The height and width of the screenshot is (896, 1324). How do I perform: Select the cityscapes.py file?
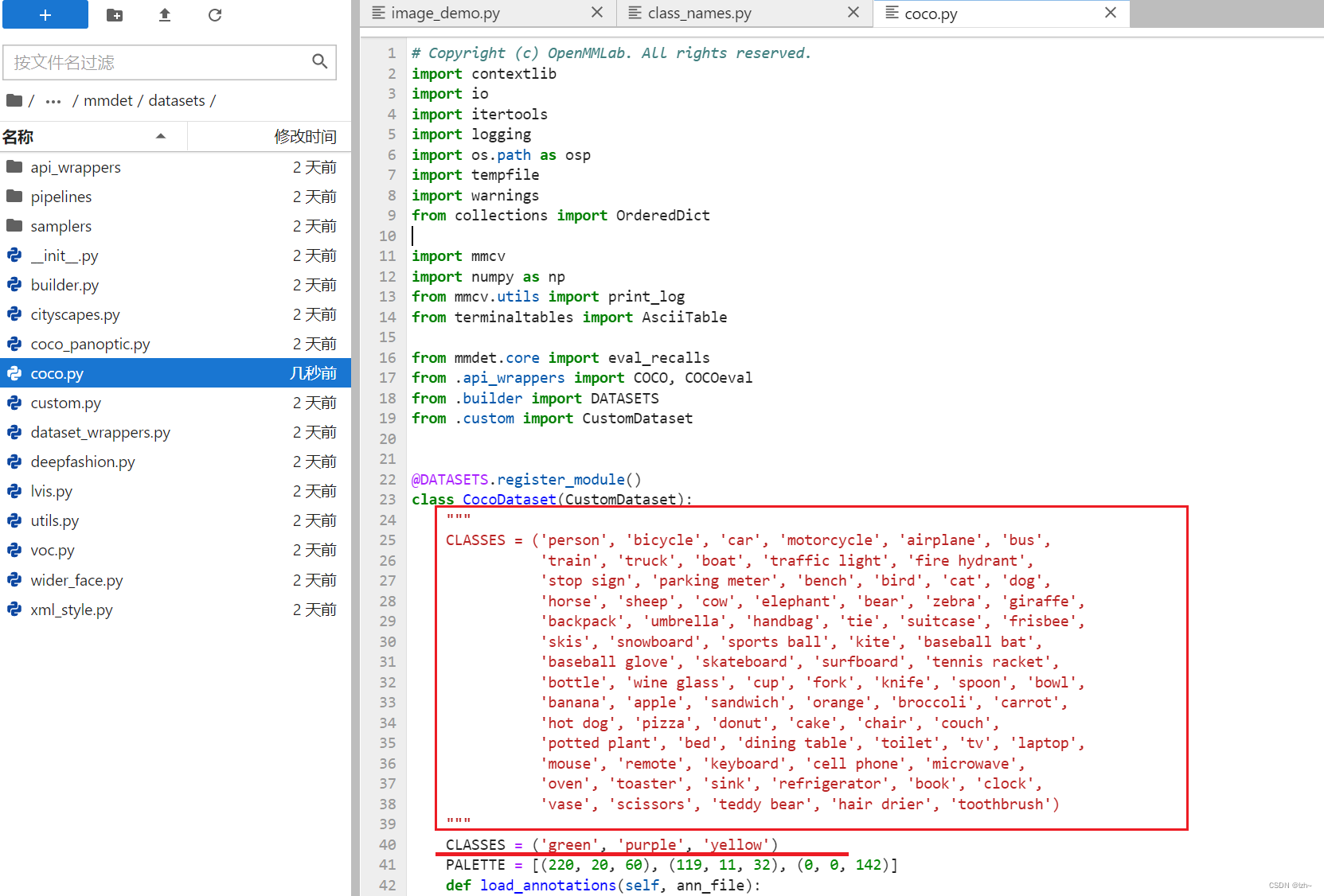pos(175,314)
